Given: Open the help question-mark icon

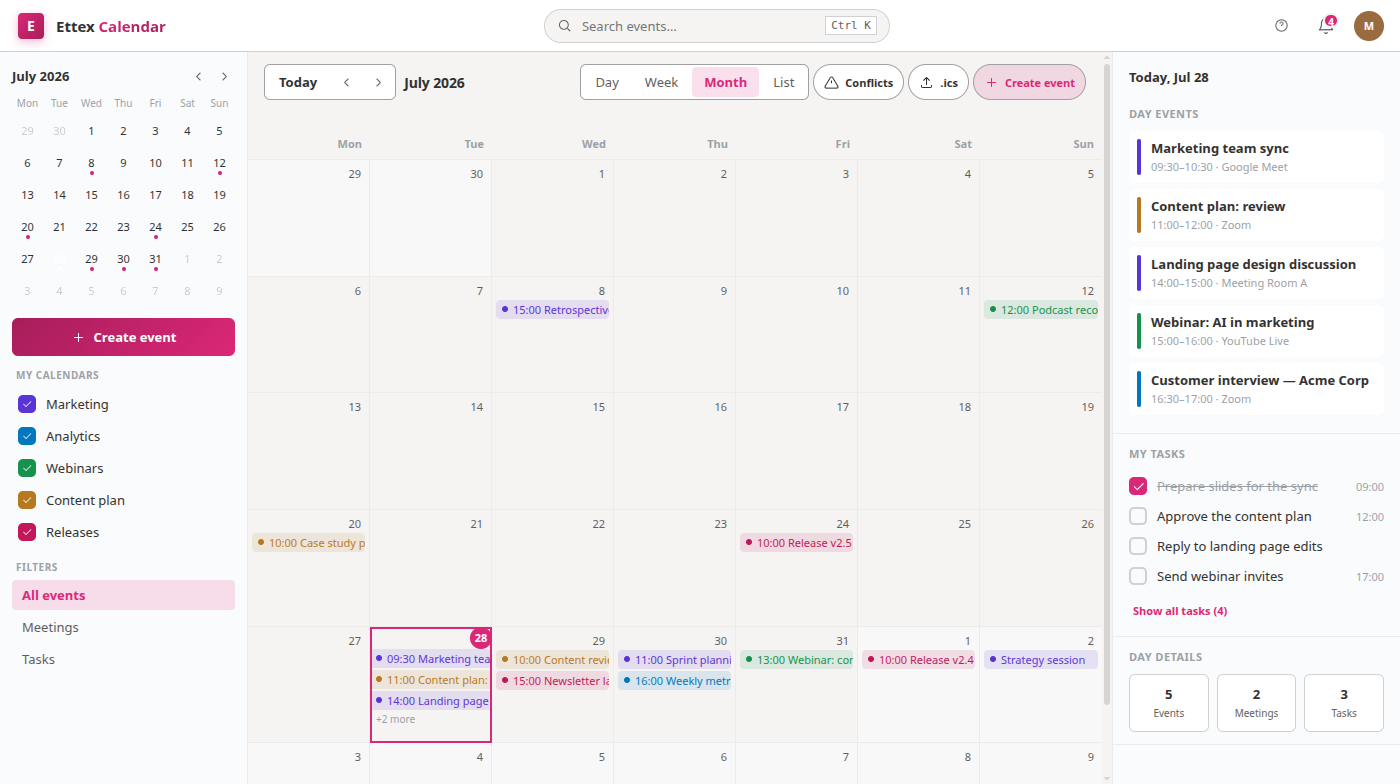Looking at the screenshot, I should [1282, 26].
